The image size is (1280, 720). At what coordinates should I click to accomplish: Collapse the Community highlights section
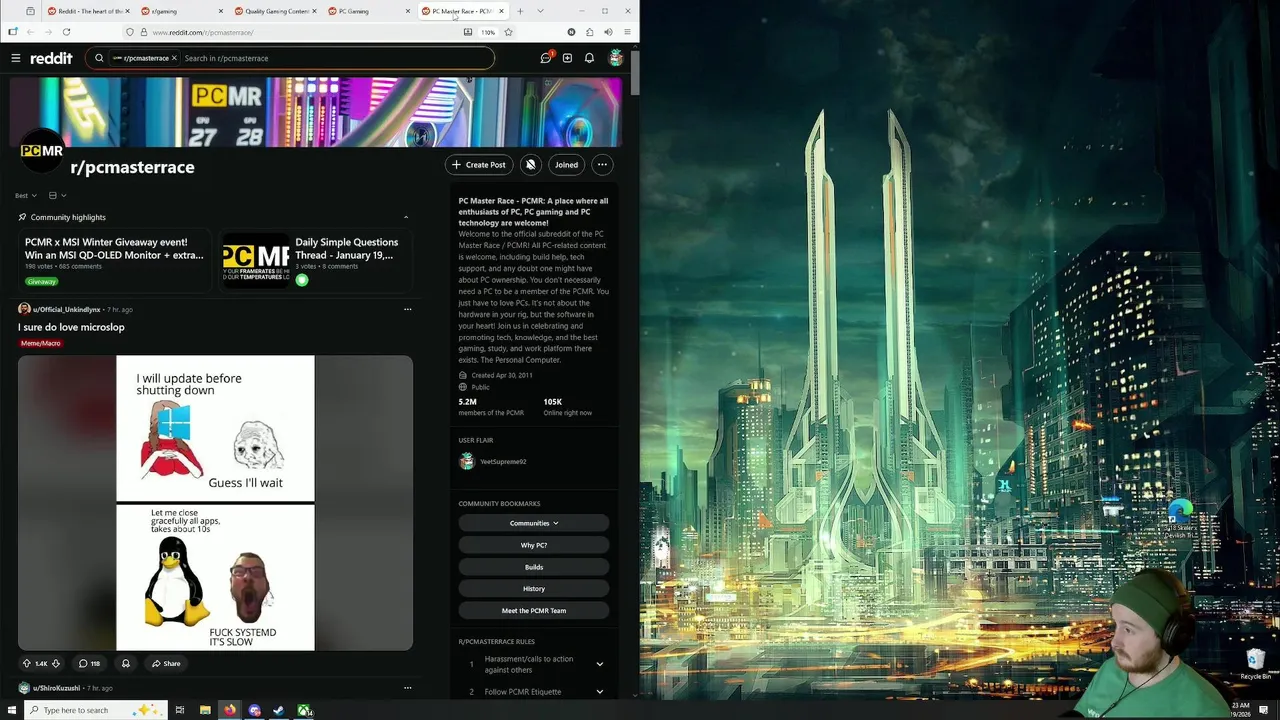405,217
